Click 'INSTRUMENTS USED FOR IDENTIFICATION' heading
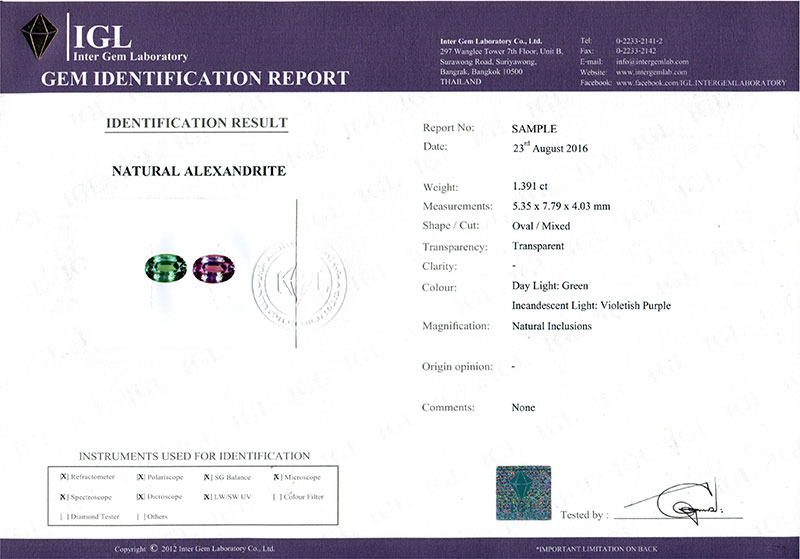Screen dimensions: 800x559 click(x=194, y=456)
